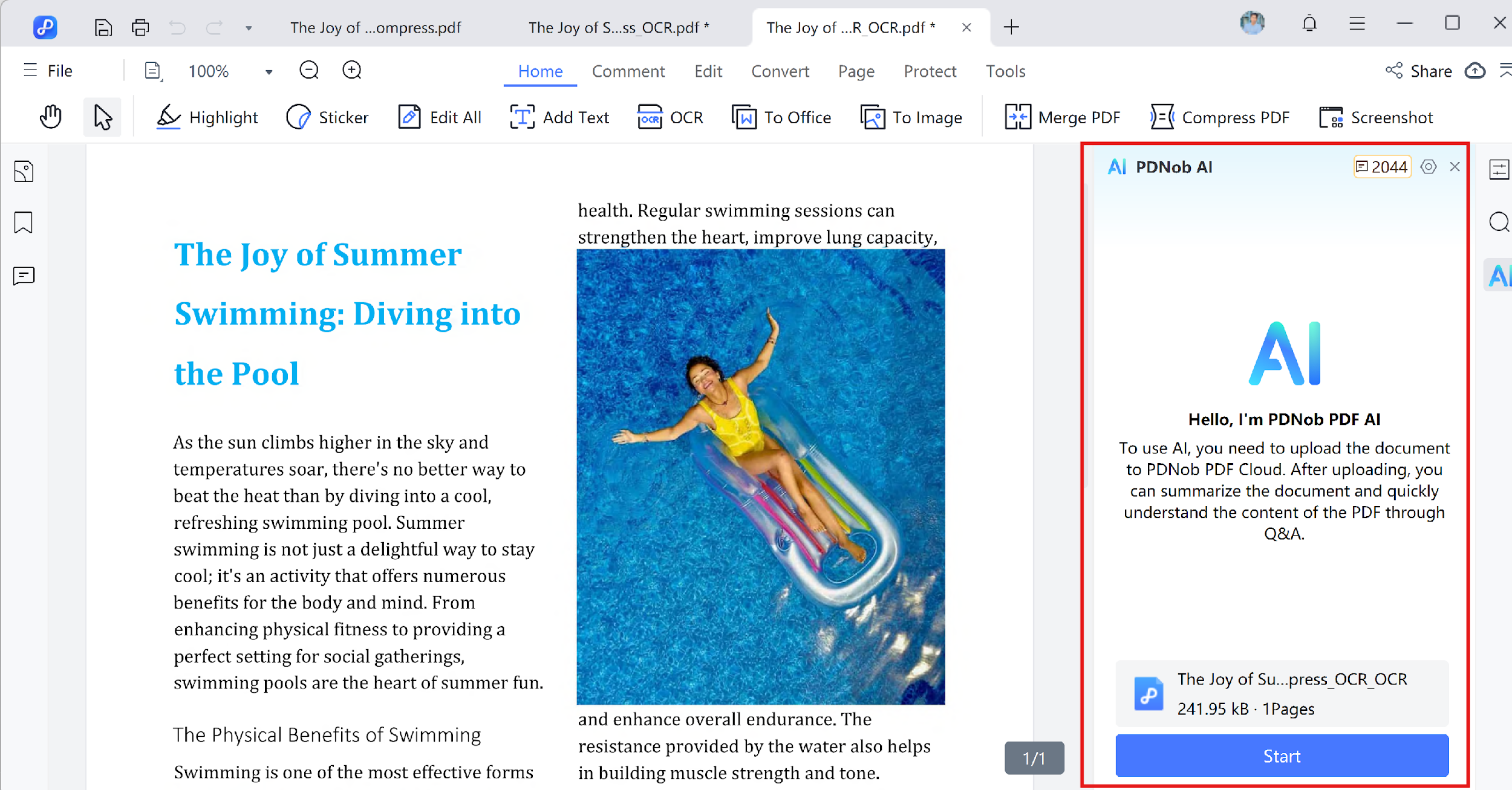
Task: Expand the zoom level dropdown
Action: click(269, 72)
